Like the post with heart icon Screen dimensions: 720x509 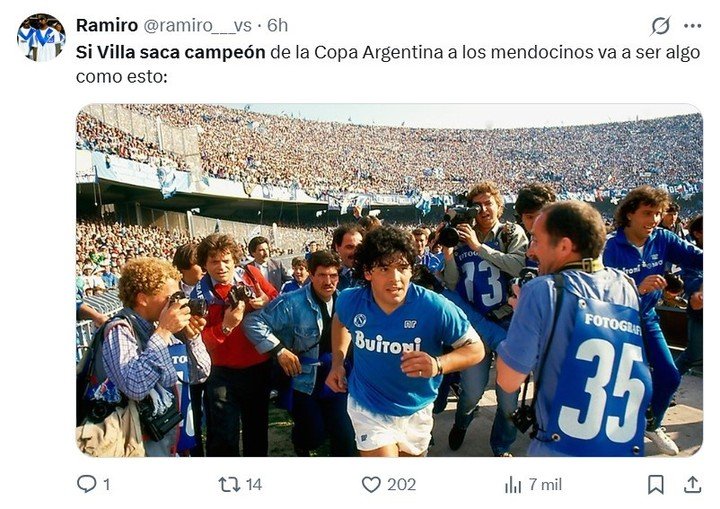coord(371,484)
